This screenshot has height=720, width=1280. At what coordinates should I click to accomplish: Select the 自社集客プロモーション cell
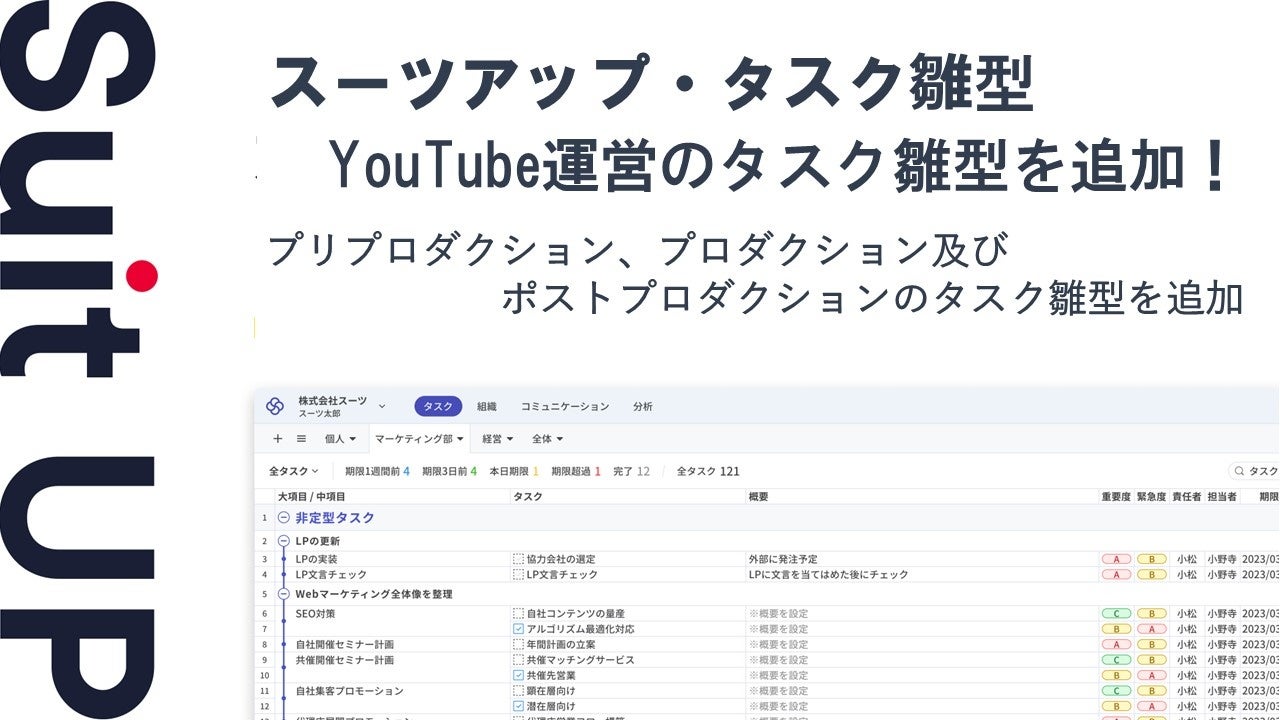point(350,691)
